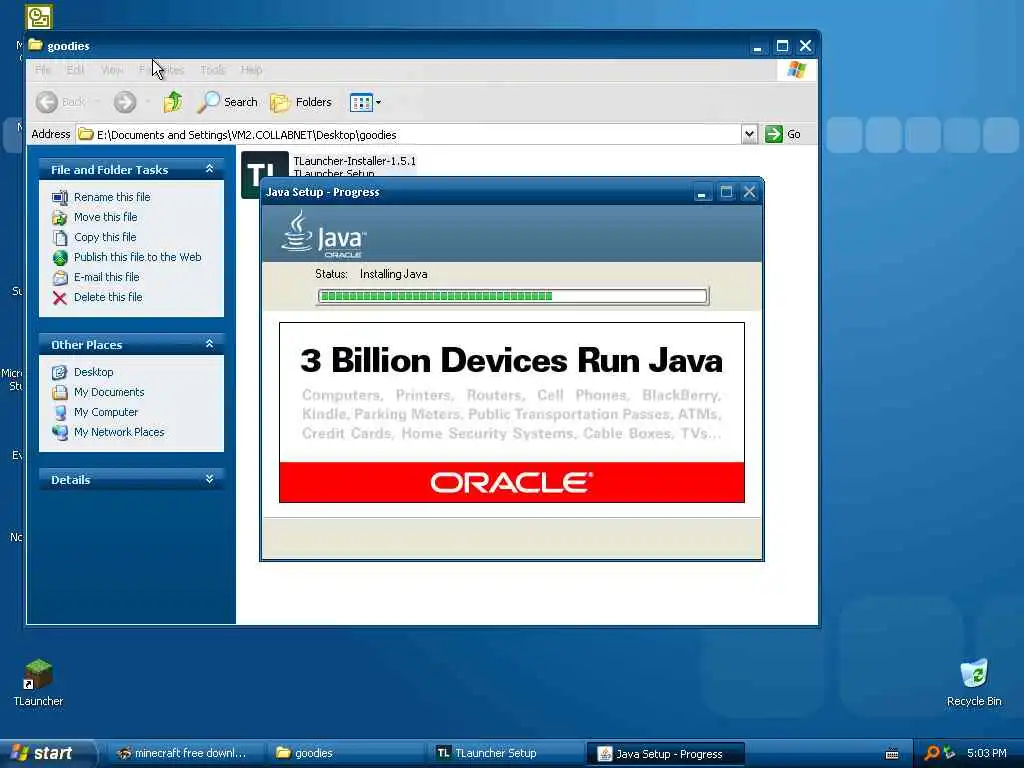Open My Computer from Other Places

tap(106, 412)
